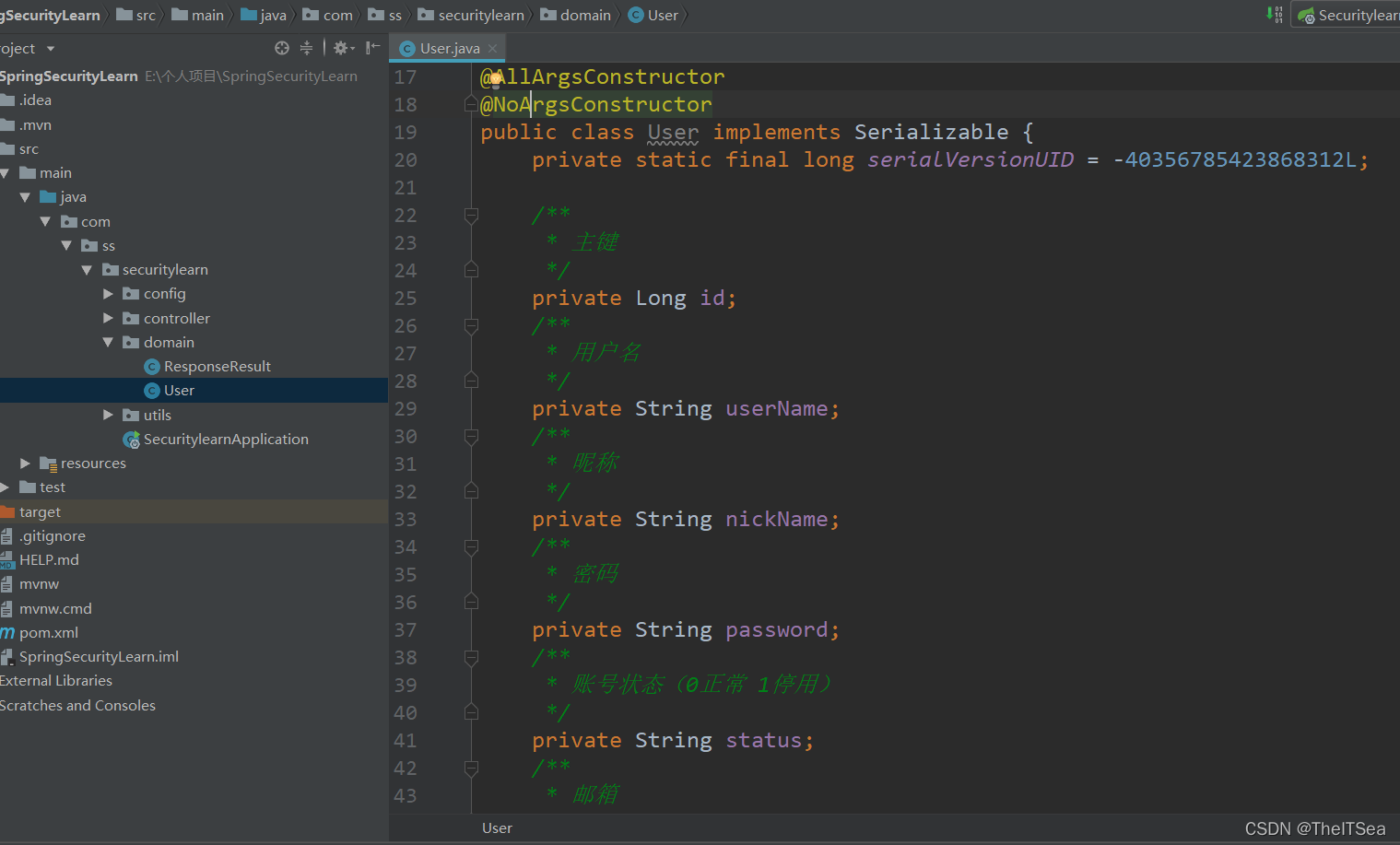Click the build project icon in toolbar
This screenshot has width=1400, height=845.
[1275, 14]
